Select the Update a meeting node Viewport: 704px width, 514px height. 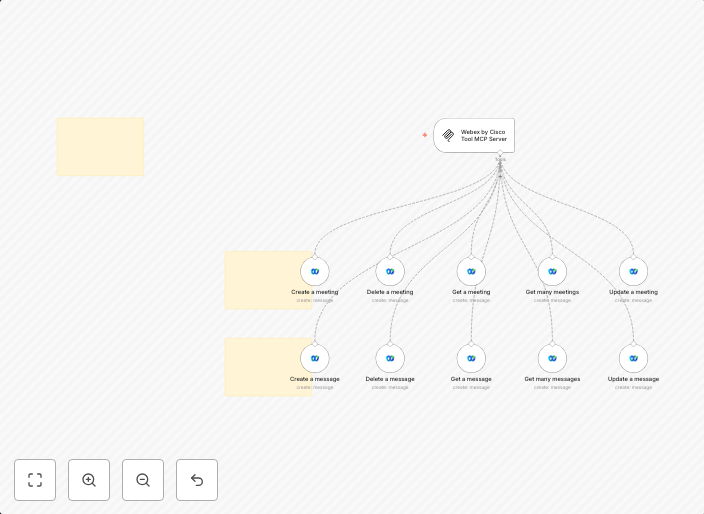pyautogui.click(x=633, y=271)
